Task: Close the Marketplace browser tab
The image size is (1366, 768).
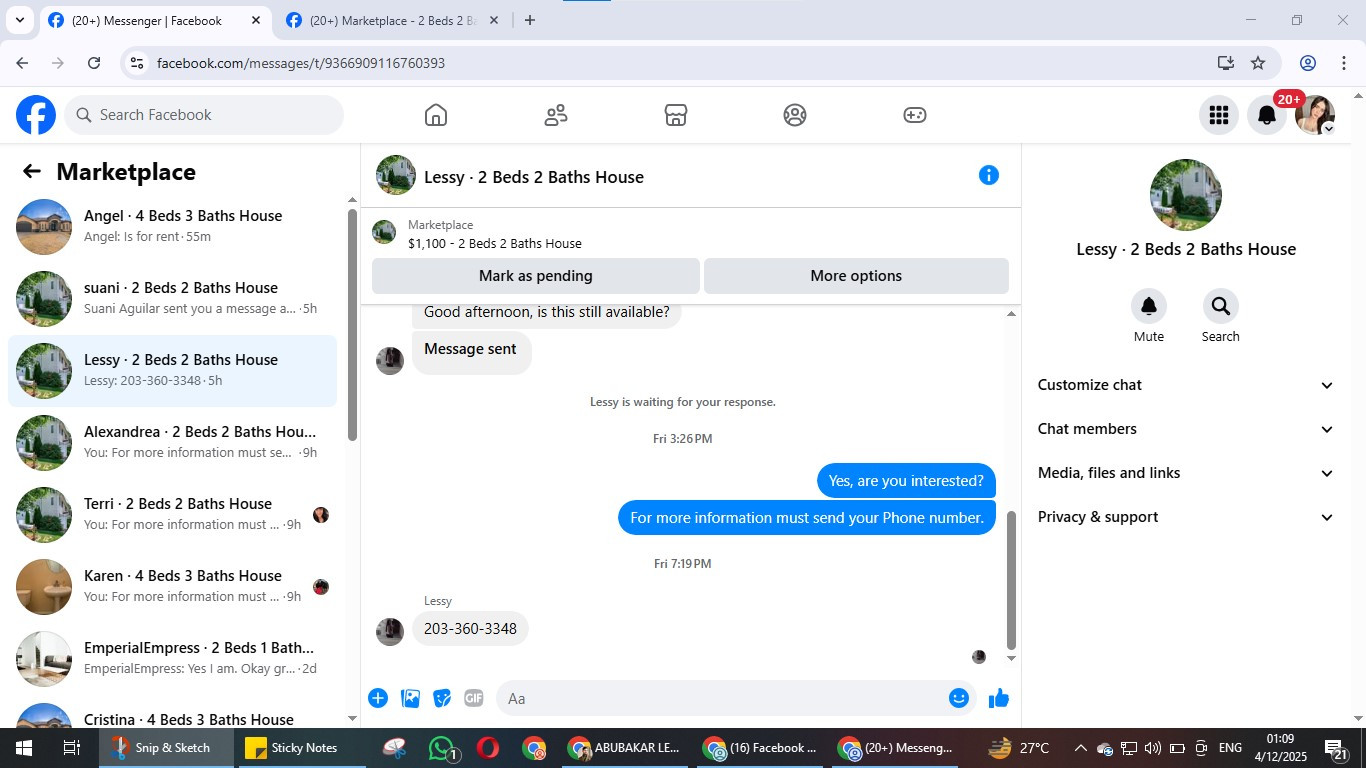Action: 493,20
